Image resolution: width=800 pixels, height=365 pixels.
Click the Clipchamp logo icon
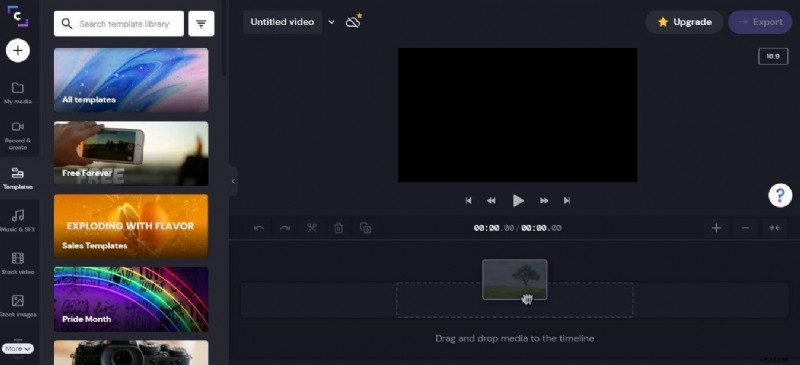[18, 16]
